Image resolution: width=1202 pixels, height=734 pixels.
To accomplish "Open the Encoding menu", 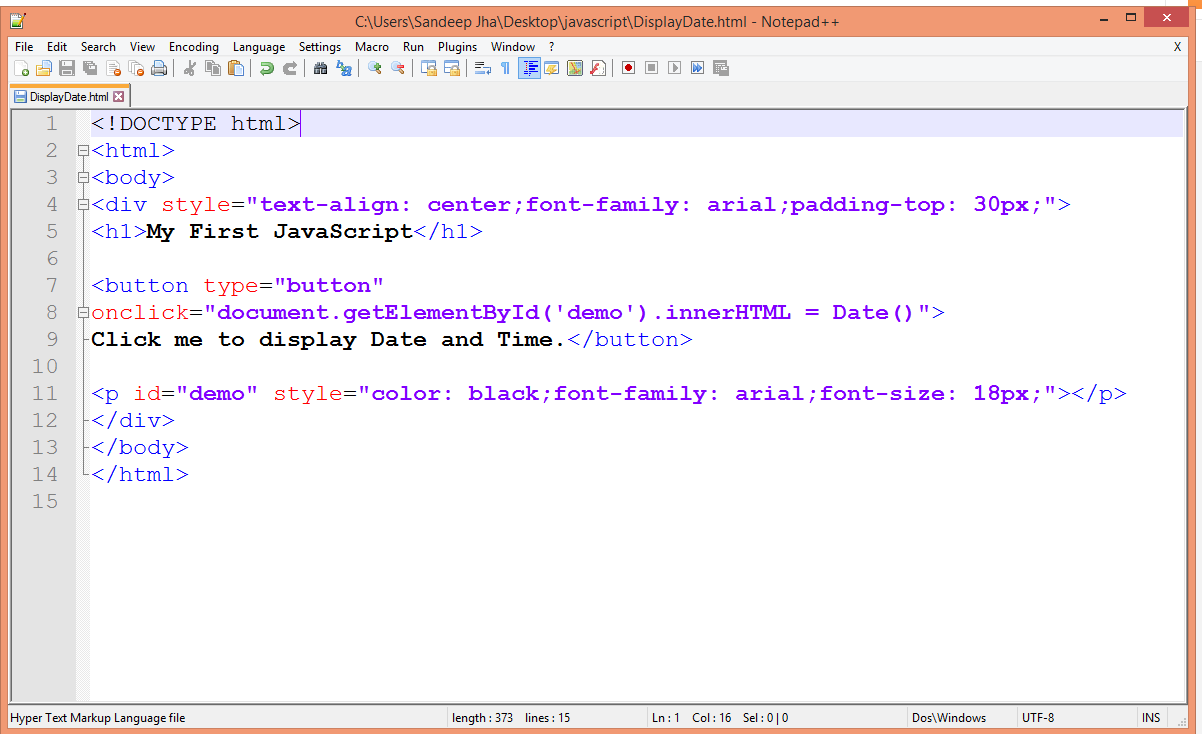I will (193, 46).
